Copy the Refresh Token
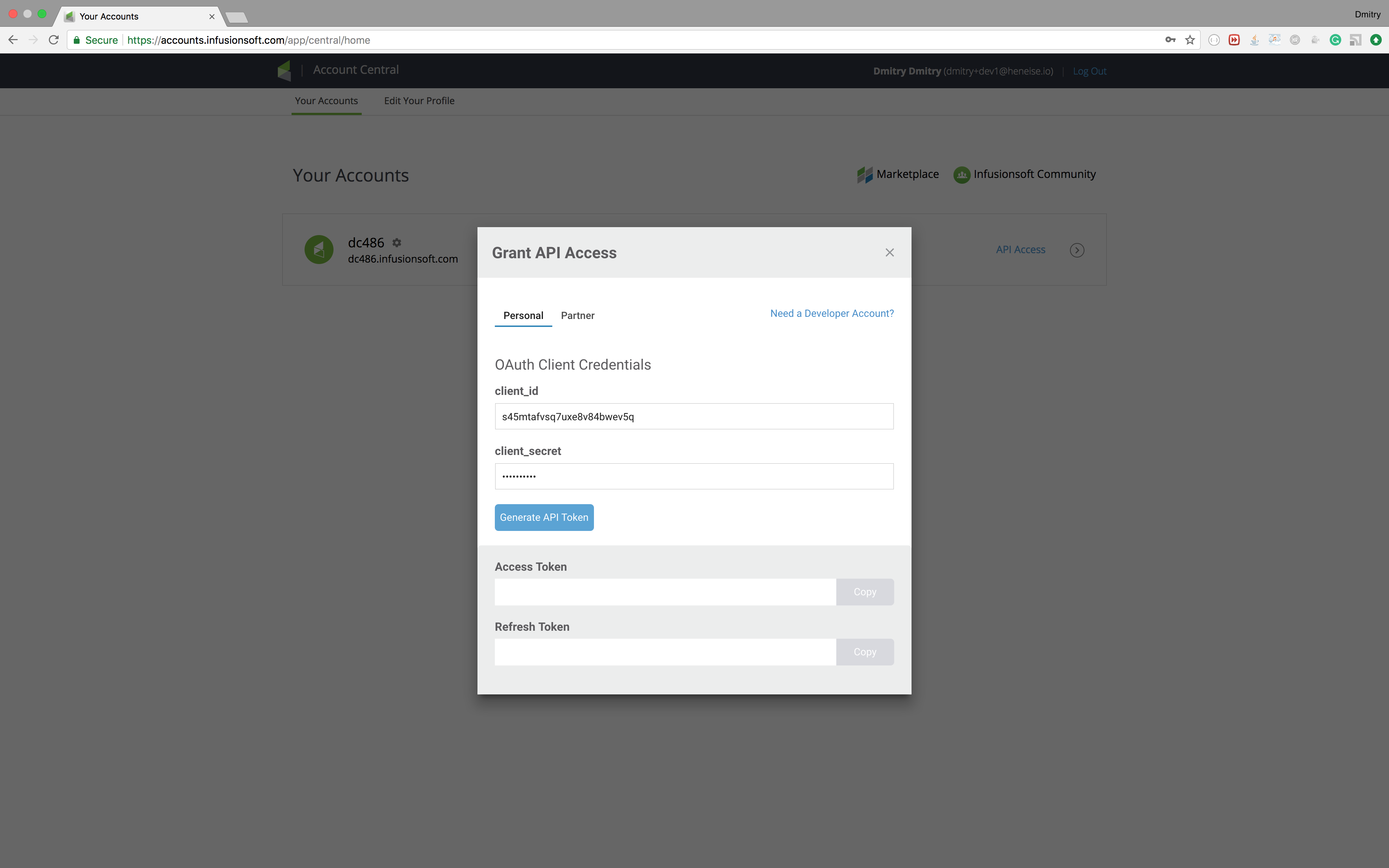The width and height of the screenshot is (1389, 868). [x=865, y=652]
